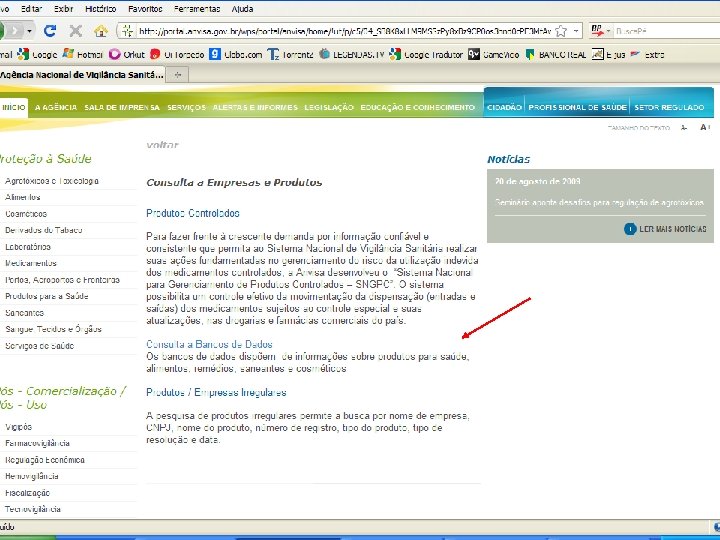720x540 pixels.
Task: Open the BANCO REAL bookmark
Action: [x=556, y=55]
